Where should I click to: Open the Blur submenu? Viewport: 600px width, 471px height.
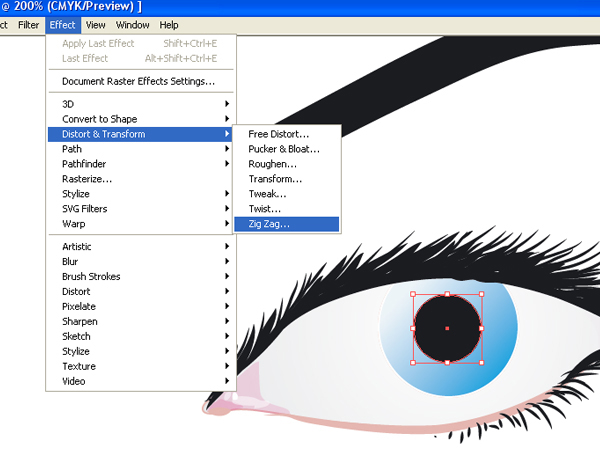[x=141, y=261]
